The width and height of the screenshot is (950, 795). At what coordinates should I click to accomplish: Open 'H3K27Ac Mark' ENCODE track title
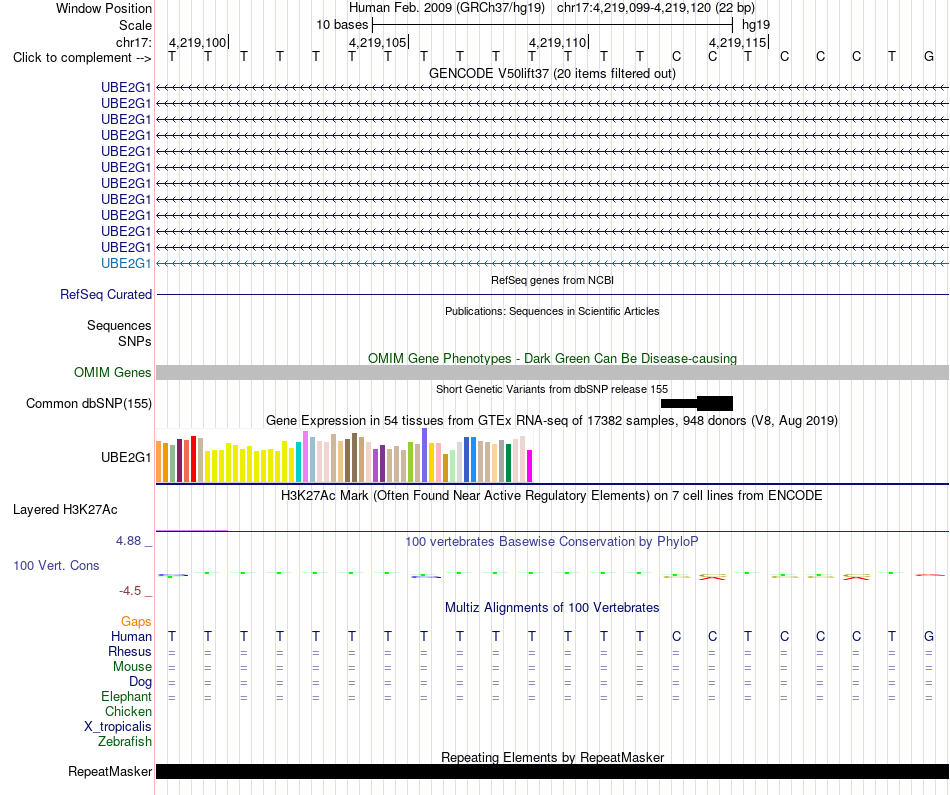(552, 496)
